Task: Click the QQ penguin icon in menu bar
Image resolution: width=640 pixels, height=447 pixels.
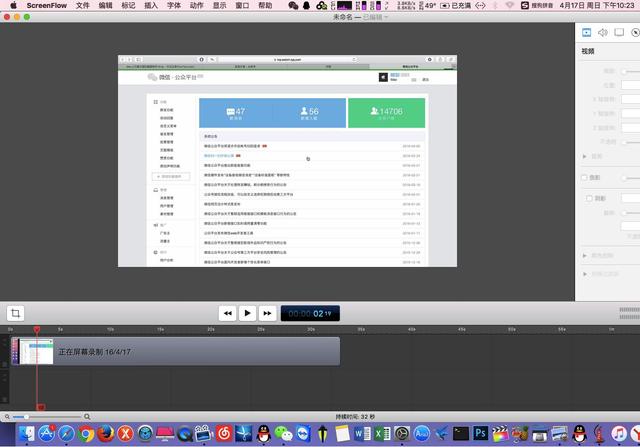Action: (307, 6)
